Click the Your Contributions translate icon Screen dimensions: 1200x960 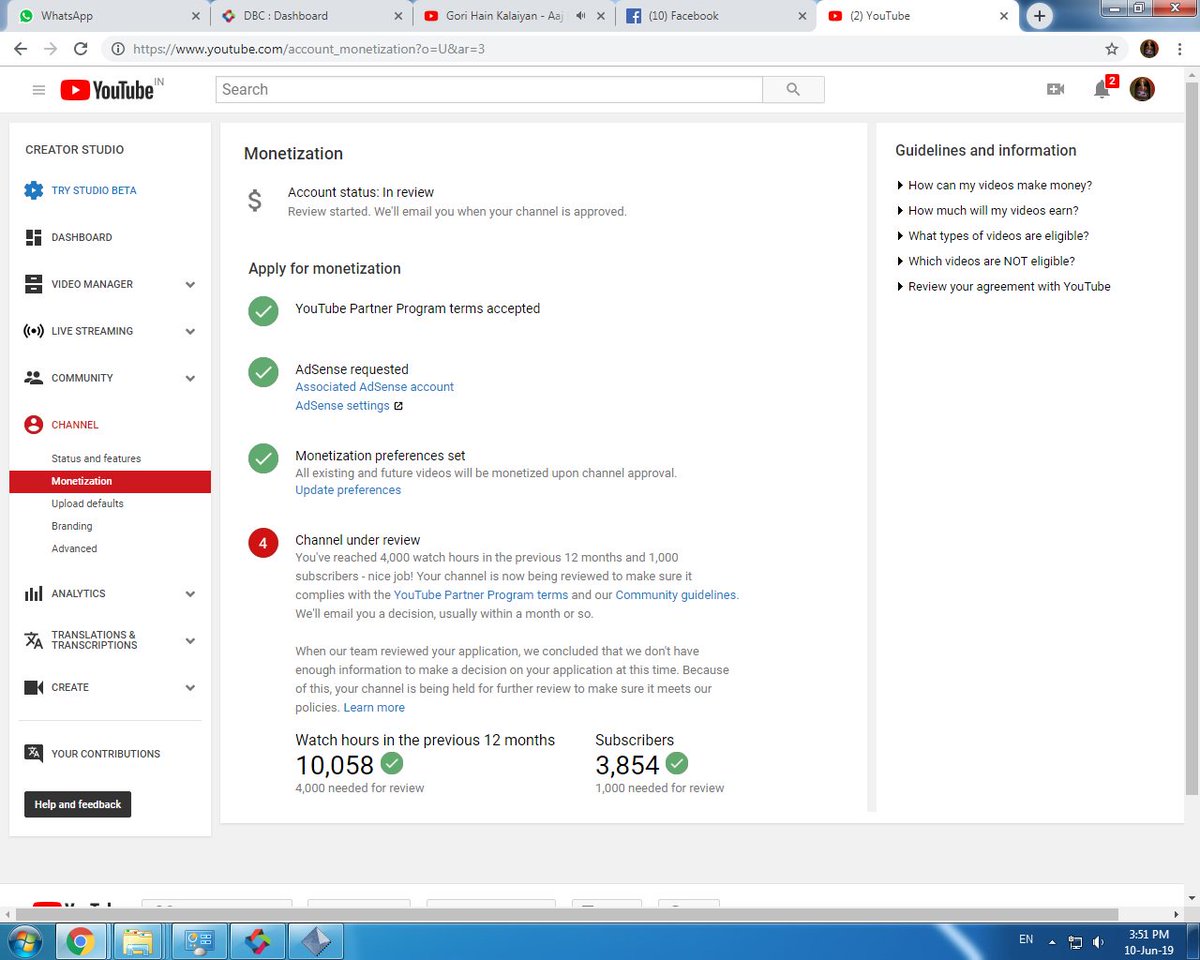(34, 754)
